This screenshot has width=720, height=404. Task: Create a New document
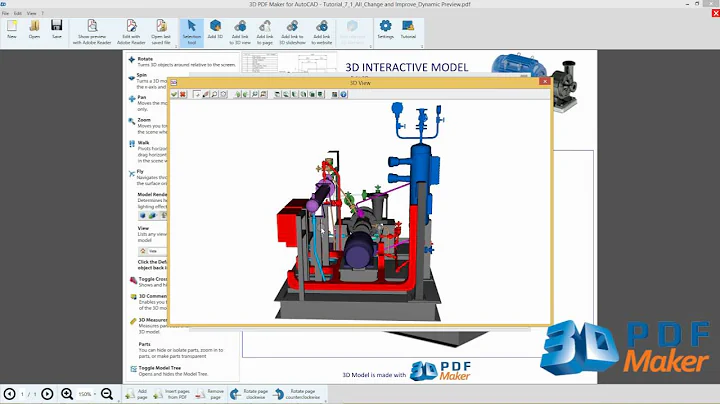click(x=11, y=30)
